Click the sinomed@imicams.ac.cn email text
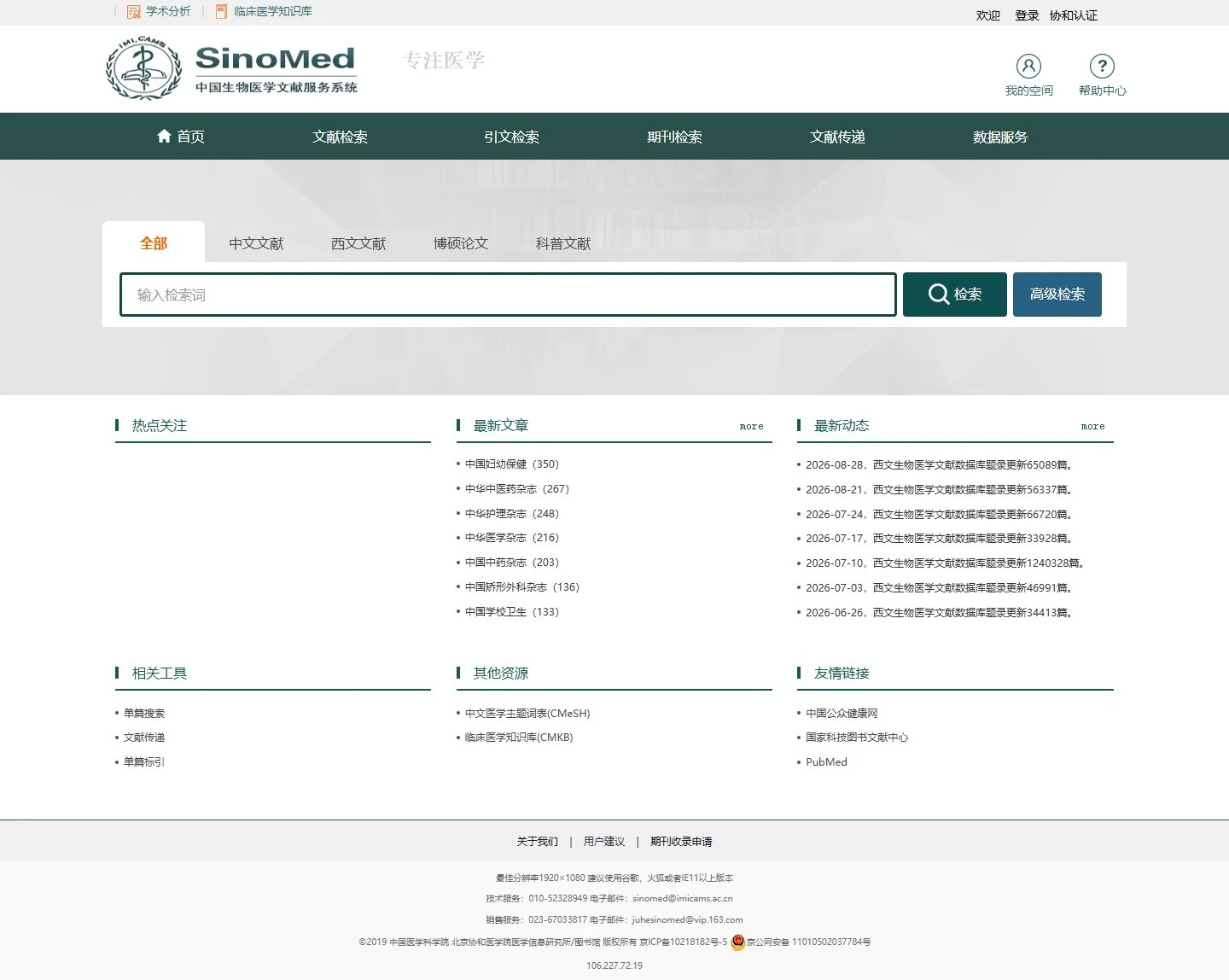 [x=683, y=899]
